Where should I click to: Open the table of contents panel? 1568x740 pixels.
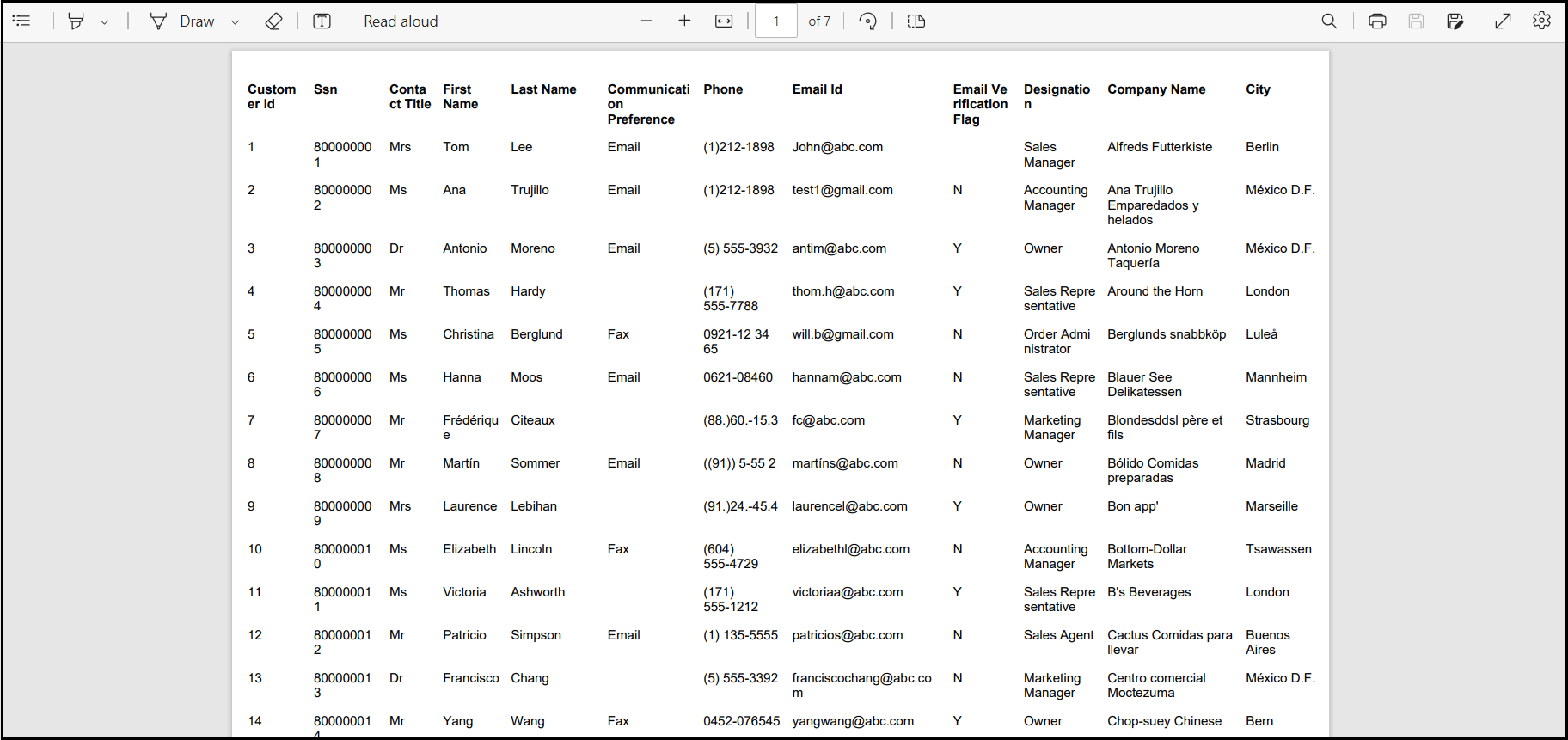22,21
